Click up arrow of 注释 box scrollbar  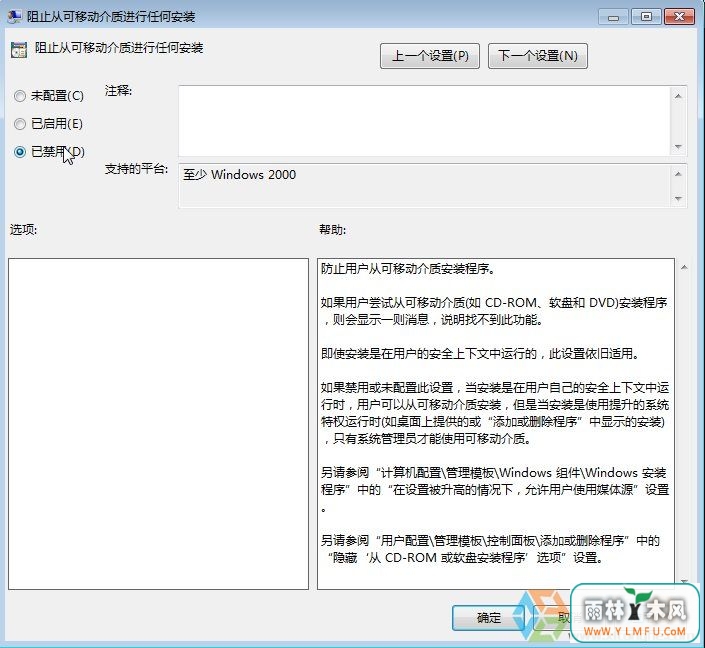678,96
